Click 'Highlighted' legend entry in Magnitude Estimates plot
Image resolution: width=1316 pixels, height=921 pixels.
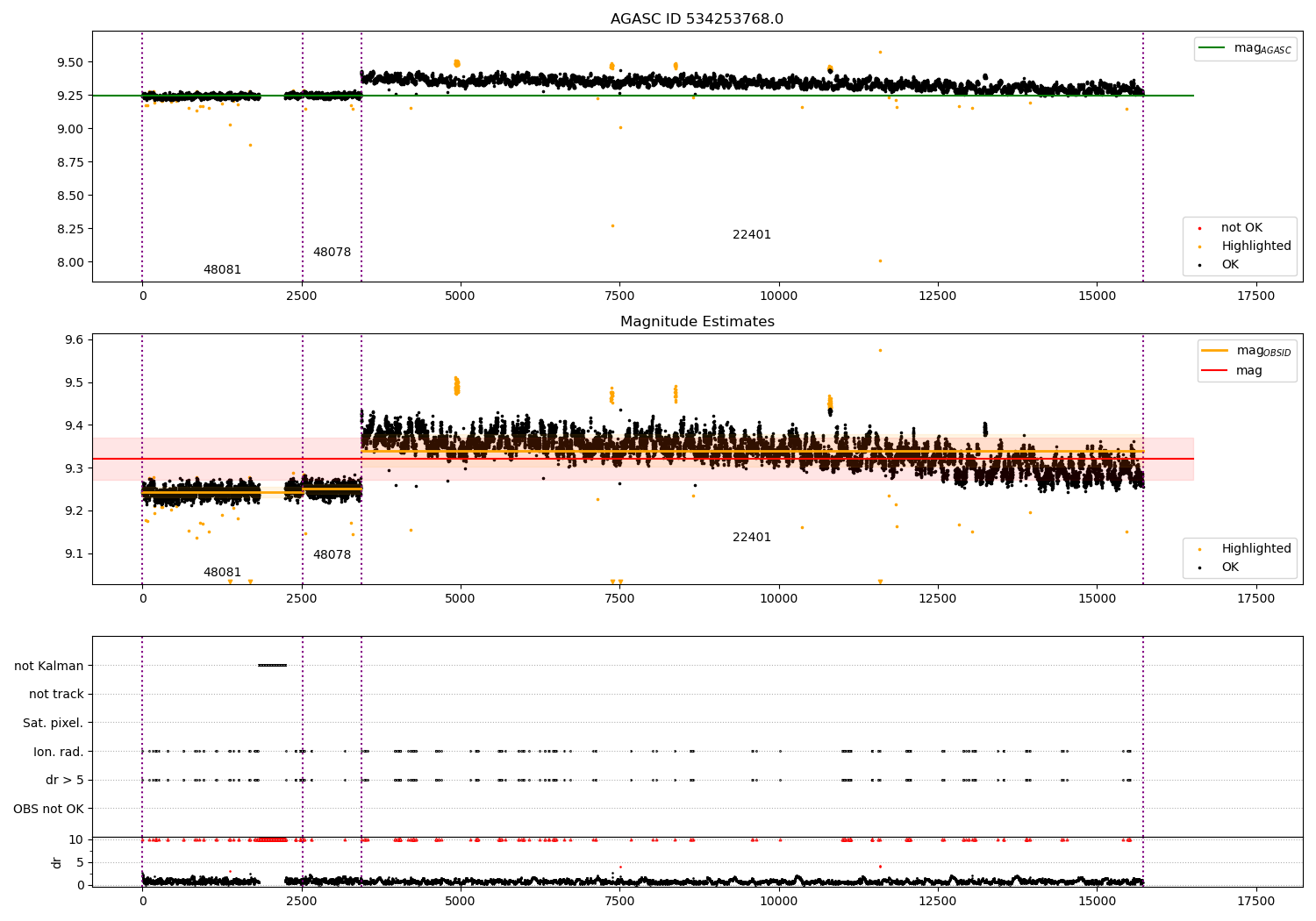tap(1256, 549)
